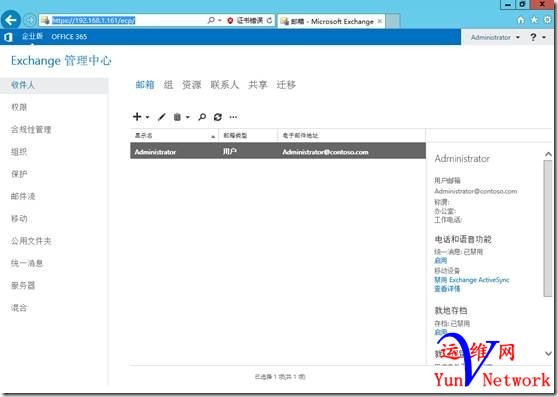558x397 pixels.
Task: Switch to the 资源 tab
Action: pos(192,85)
